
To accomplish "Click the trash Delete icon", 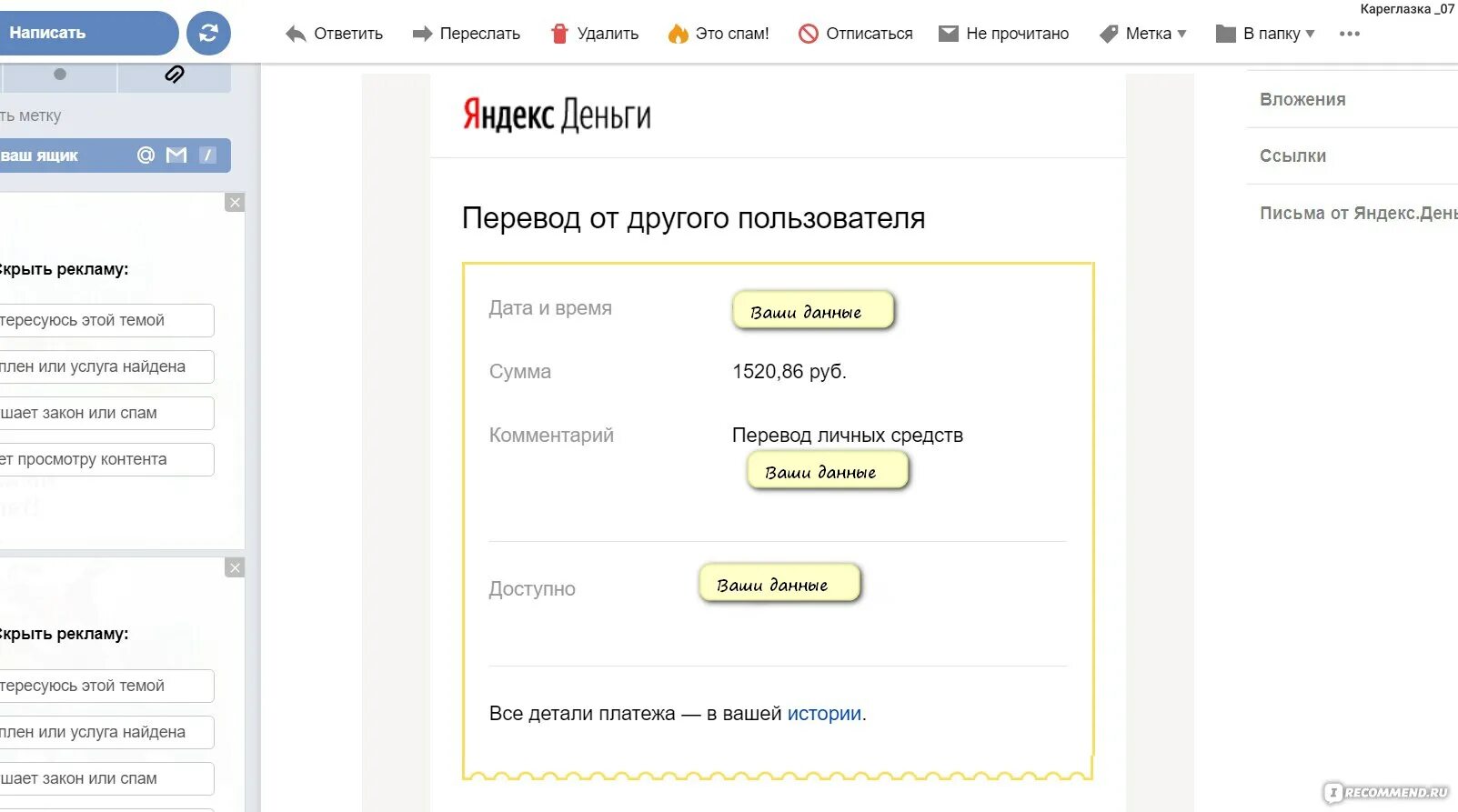I will pyautogui.click(x=559, y=34).
